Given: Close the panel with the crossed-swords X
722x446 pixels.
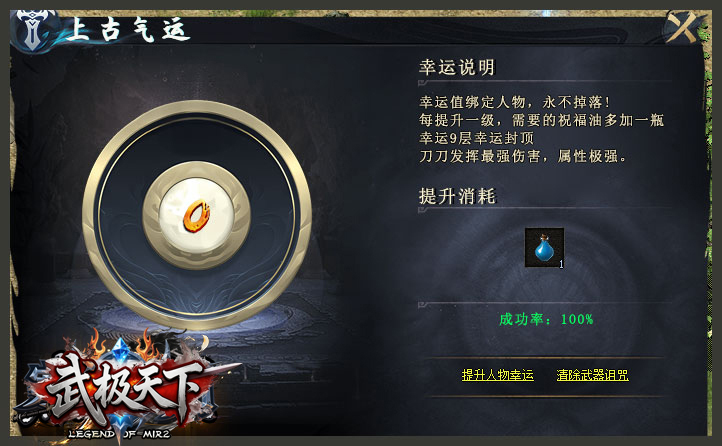Looking at the screenshot, I should click(x=682, y=28).
